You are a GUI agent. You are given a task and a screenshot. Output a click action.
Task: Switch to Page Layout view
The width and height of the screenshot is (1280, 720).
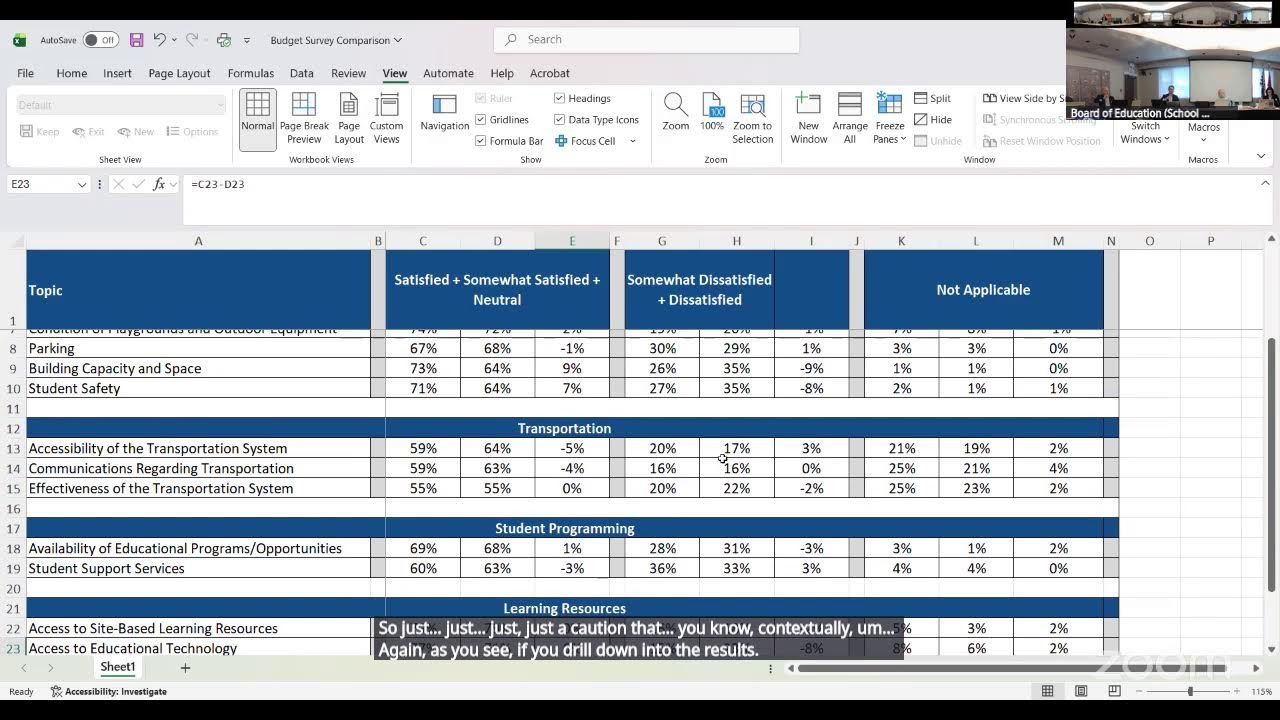tap(349, 119)
